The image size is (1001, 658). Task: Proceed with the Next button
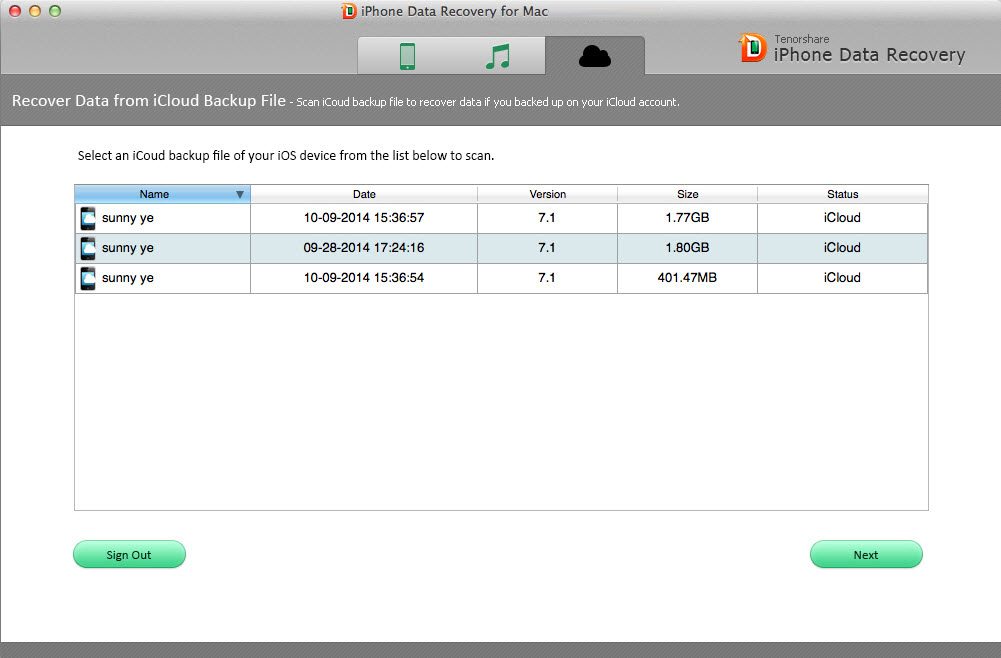pyautogui.click(x=866, y=555)
